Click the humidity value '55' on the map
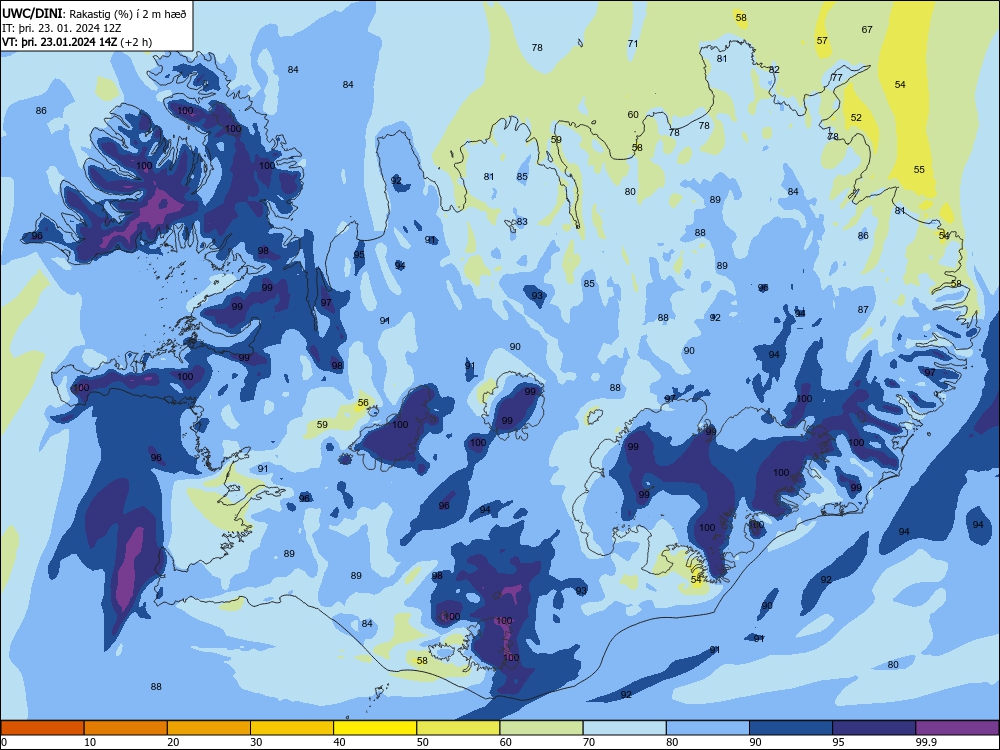 pos(919,169)
